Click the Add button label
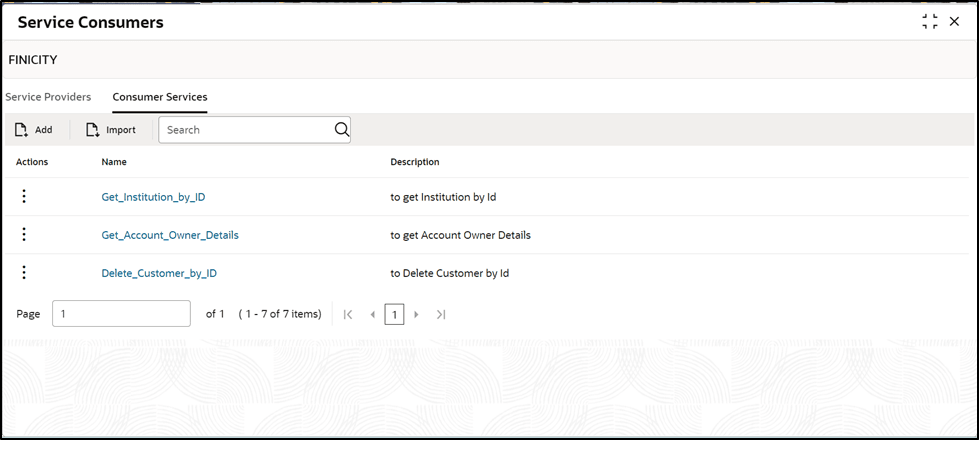Screen dimensions: 979x472 point(44,130)
